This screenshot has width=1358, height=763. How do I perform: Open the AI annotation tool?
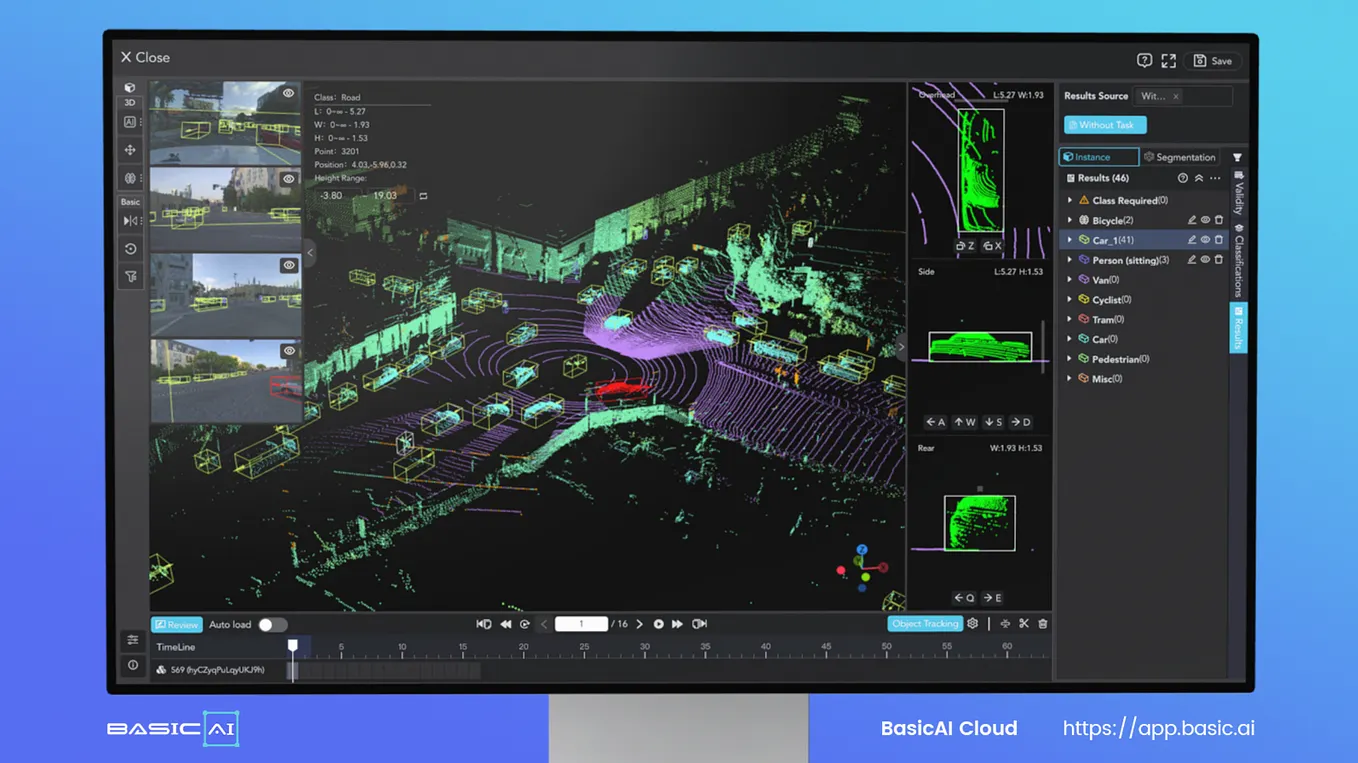click(129, 122)
